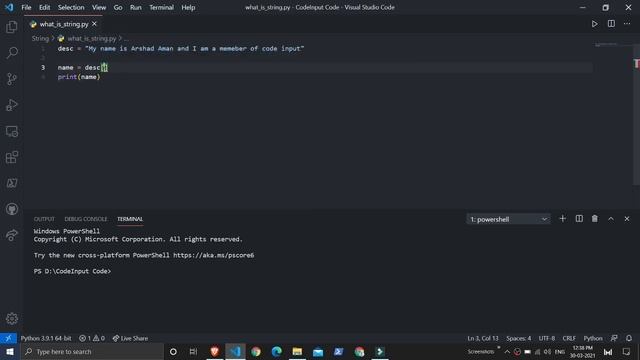The image size is (640, 360).
Task: Change the Python language mode
Action: [x=593, y=338]
